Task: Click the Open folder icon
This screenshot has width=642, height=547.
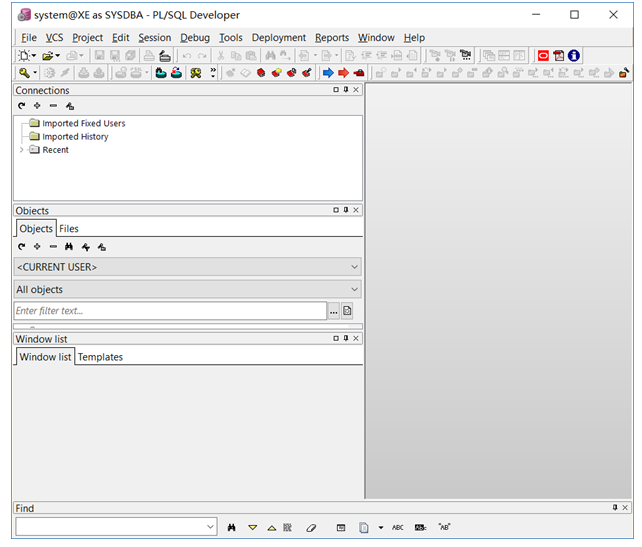Action: 48,55
